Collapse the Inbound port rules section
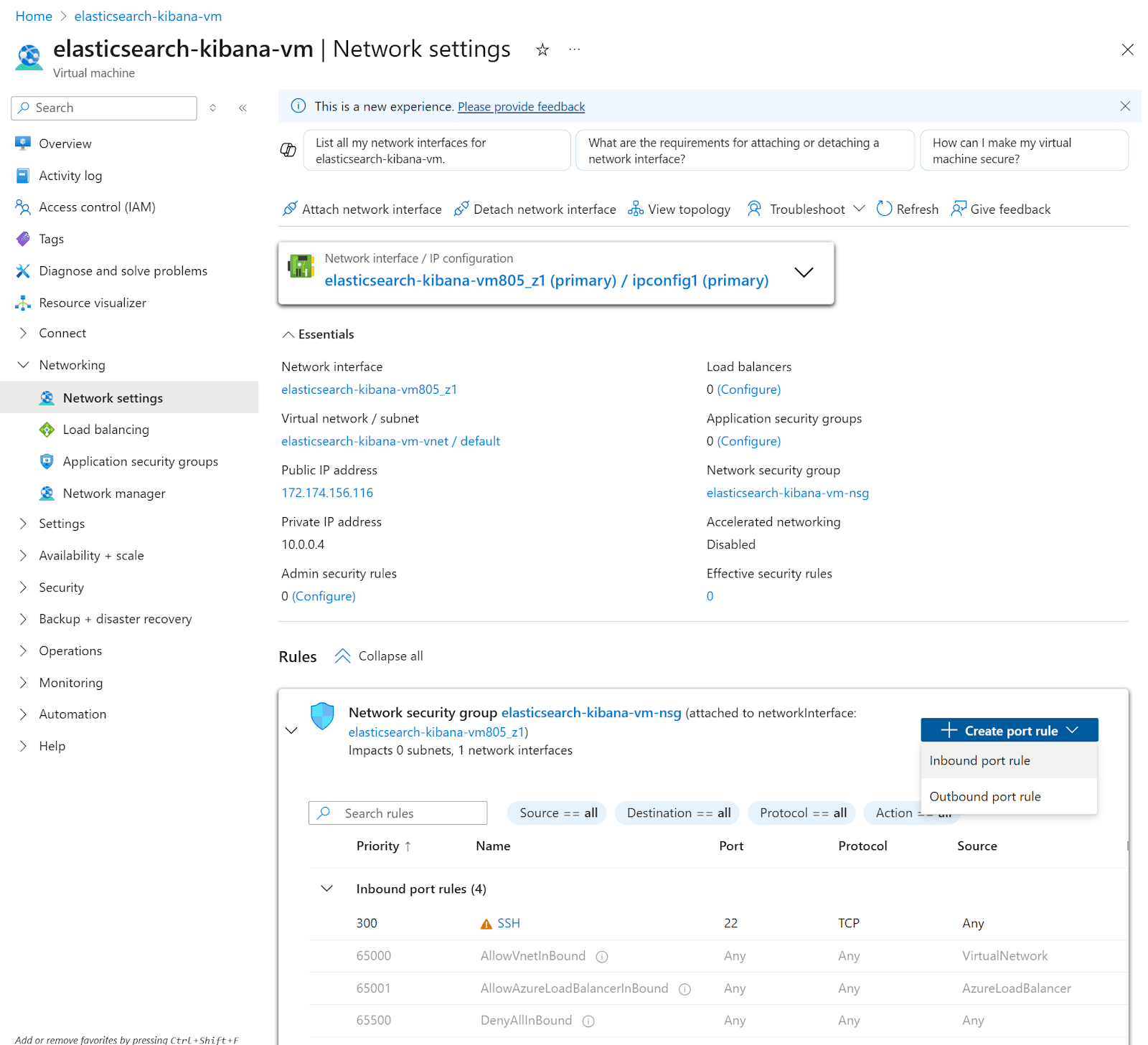This screenshot has height=1045, width=1148. click(x=326, y=888)
